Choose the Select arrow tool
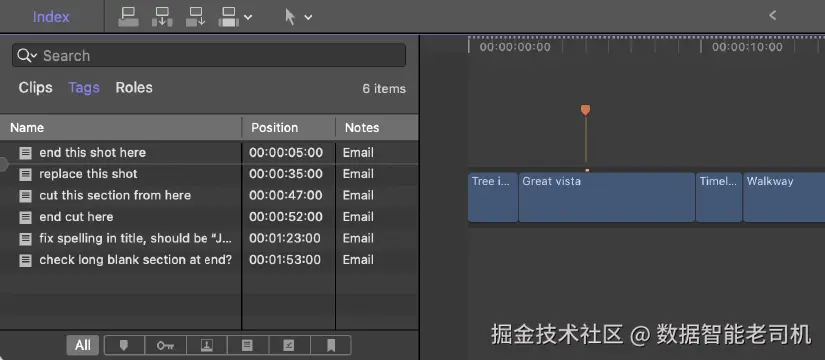This screenshot has height=360, width=825. coord(290,16)
